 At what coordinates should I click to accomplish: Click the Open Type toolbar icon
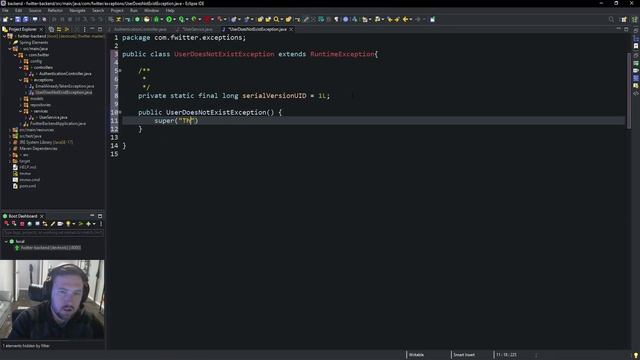tap(260, 19)
